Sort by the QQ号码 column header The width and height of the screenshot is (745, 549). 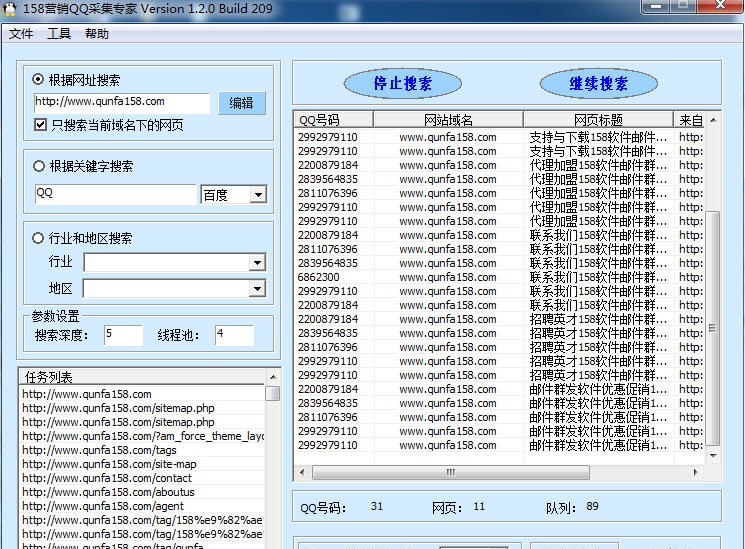click(x=334, y=120)
